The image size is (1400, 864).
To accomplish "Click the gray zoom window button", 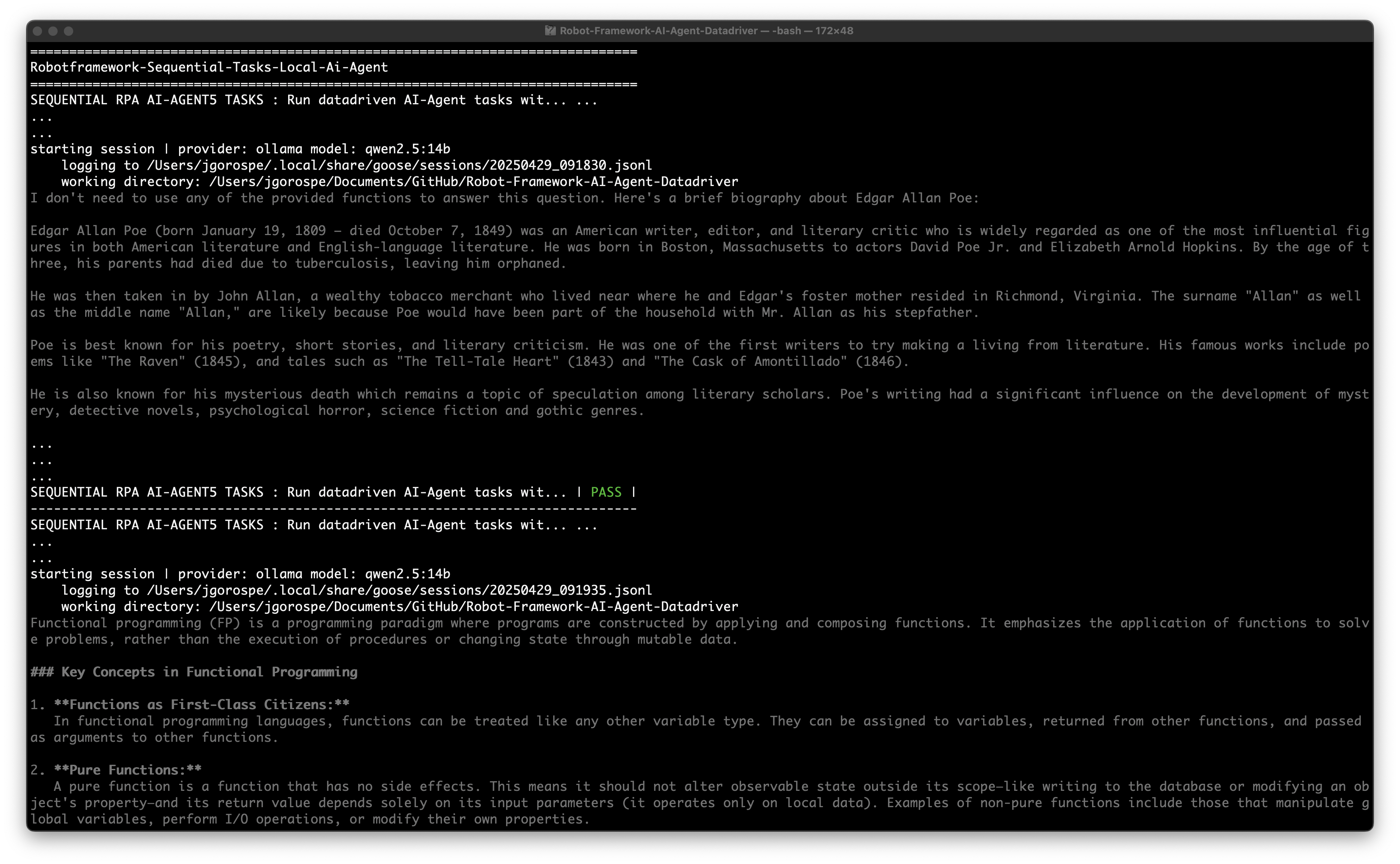I will tap(69, 31).
